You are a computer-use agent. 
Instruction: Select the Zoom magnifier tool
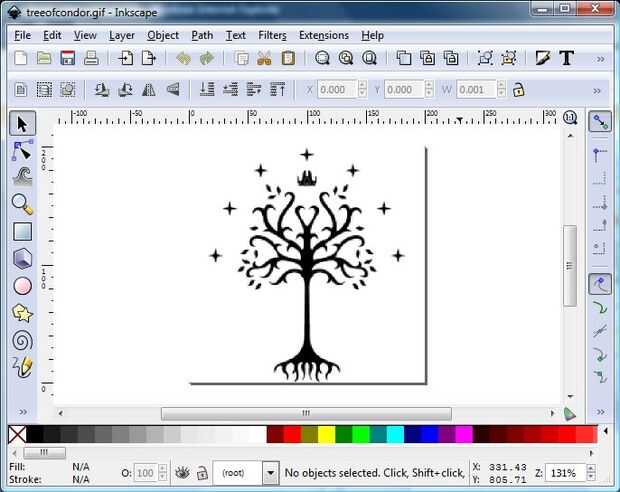[x=22, y=204]
